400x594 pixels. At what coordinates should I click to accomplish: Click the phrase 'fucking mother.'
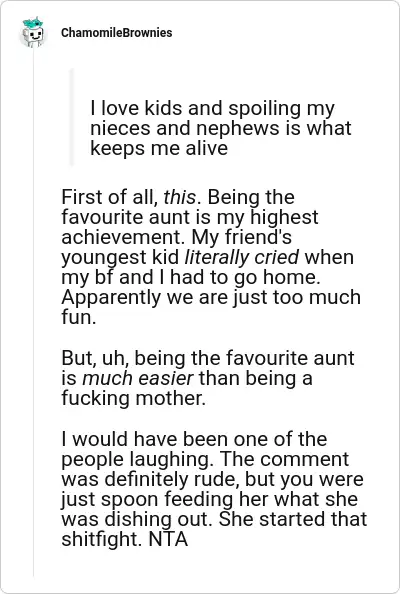click(x=134, y=399)
